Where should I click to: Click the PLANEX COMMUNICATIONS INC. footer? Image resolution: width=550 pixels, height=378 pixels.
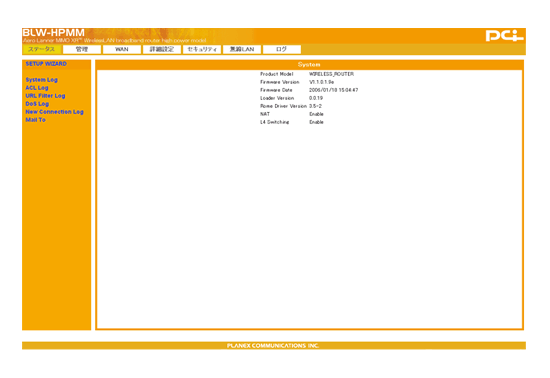tap(273, 346)
